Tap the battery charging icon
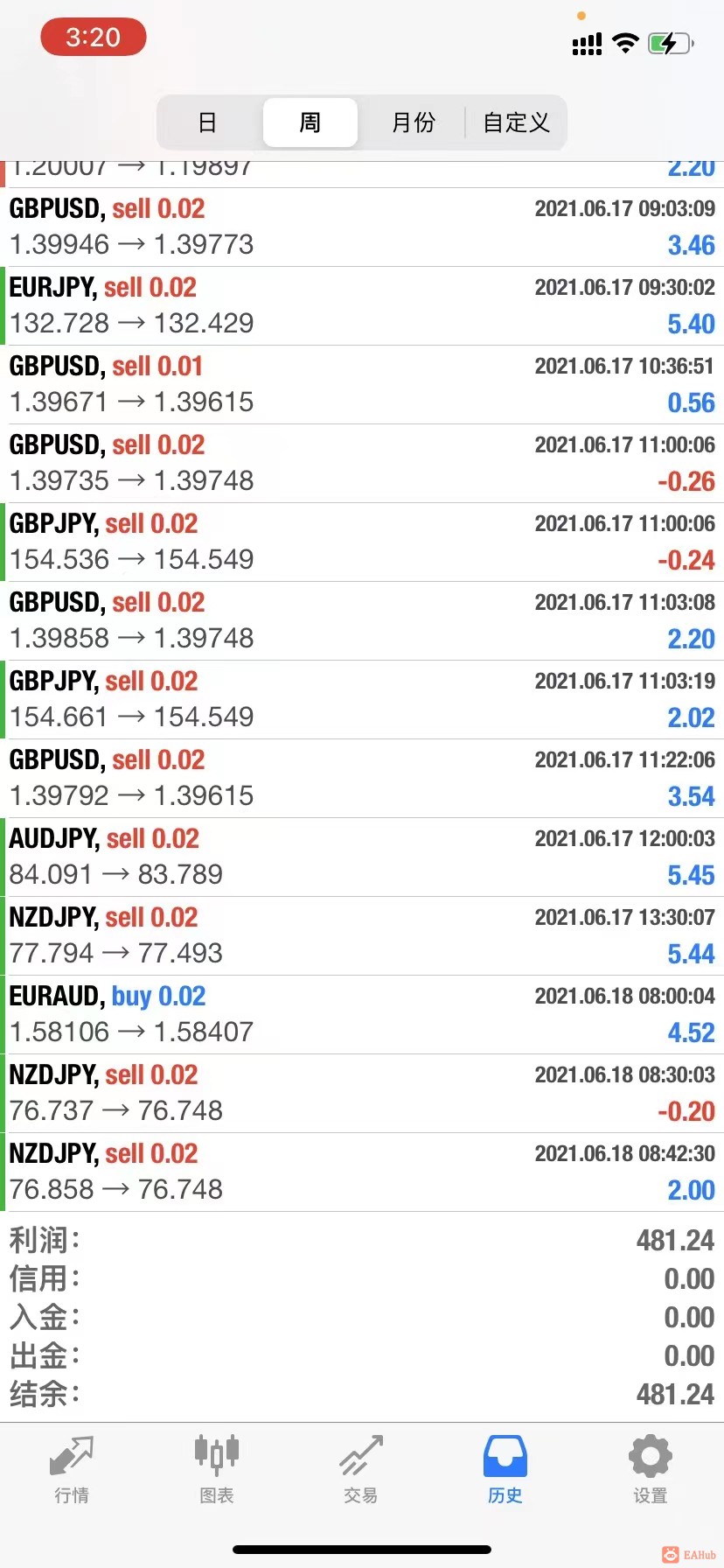The width and height of the screenshot is (724, 1568). click(671, 43)
